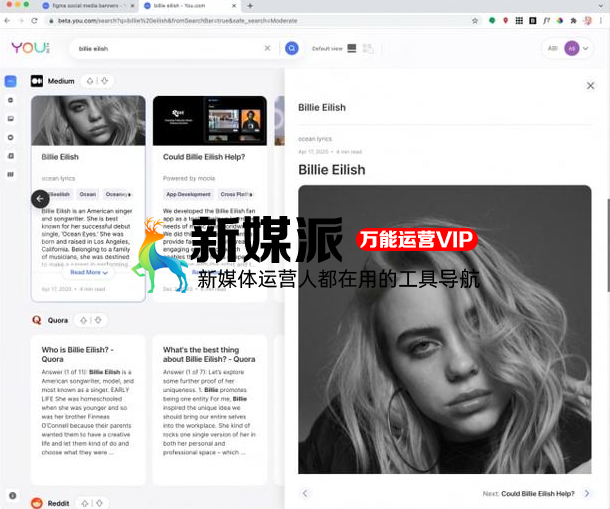Open Who is Billie Eilish? Quora result
The height and width of the screenshot is (509, 610).
pyautogui.click(x=77, y=354)
